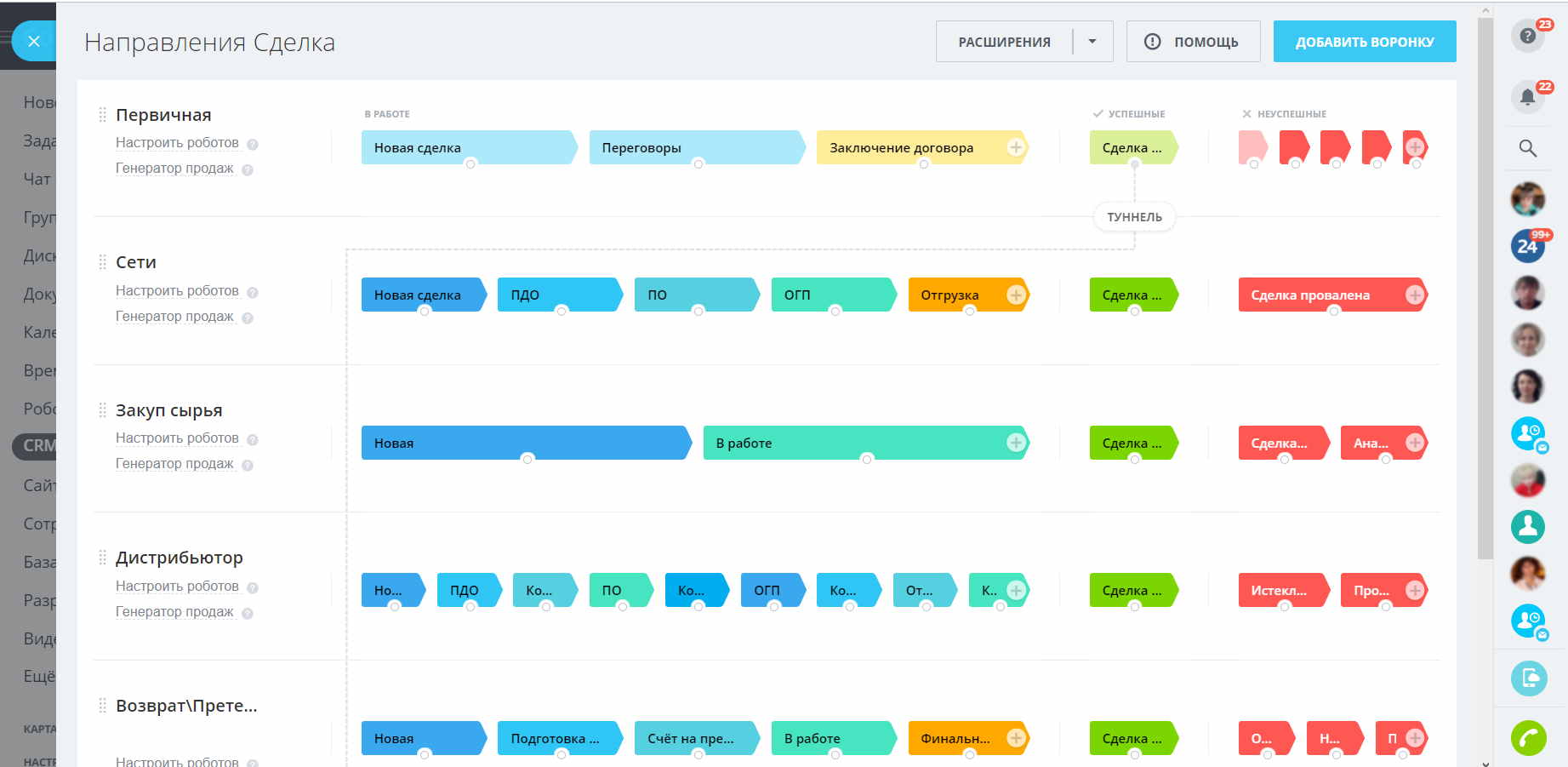Click the help icon next to Генератор продаж in Сети
The image size is (1568, 767).
pyautogui.click(x=248, y=318)
